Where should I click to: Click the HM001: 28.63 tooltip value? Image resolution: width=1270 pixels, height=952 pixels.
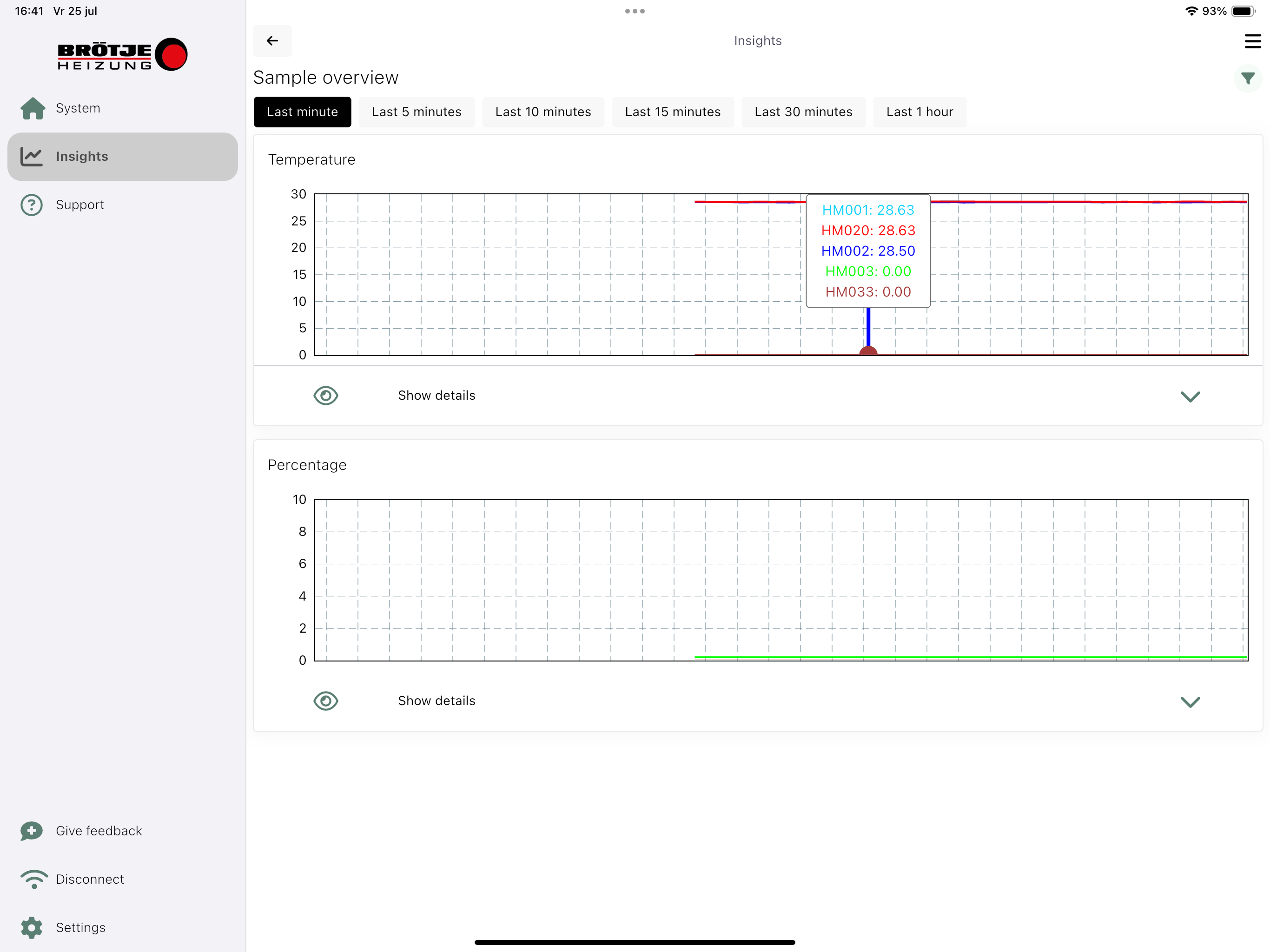(868, 210)
